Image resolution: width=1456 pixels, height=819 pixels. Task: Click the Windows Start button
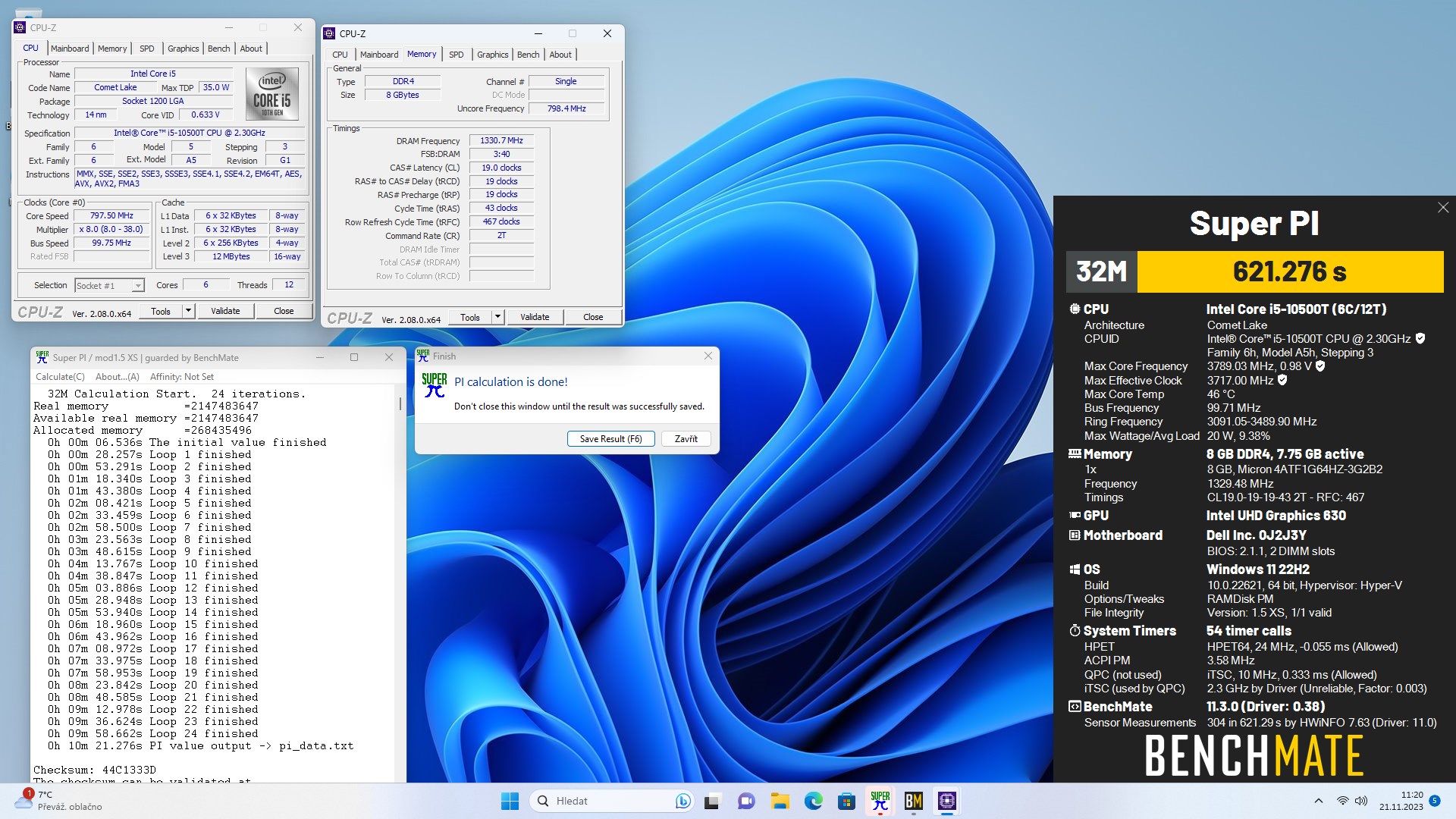tap(510, 801)
